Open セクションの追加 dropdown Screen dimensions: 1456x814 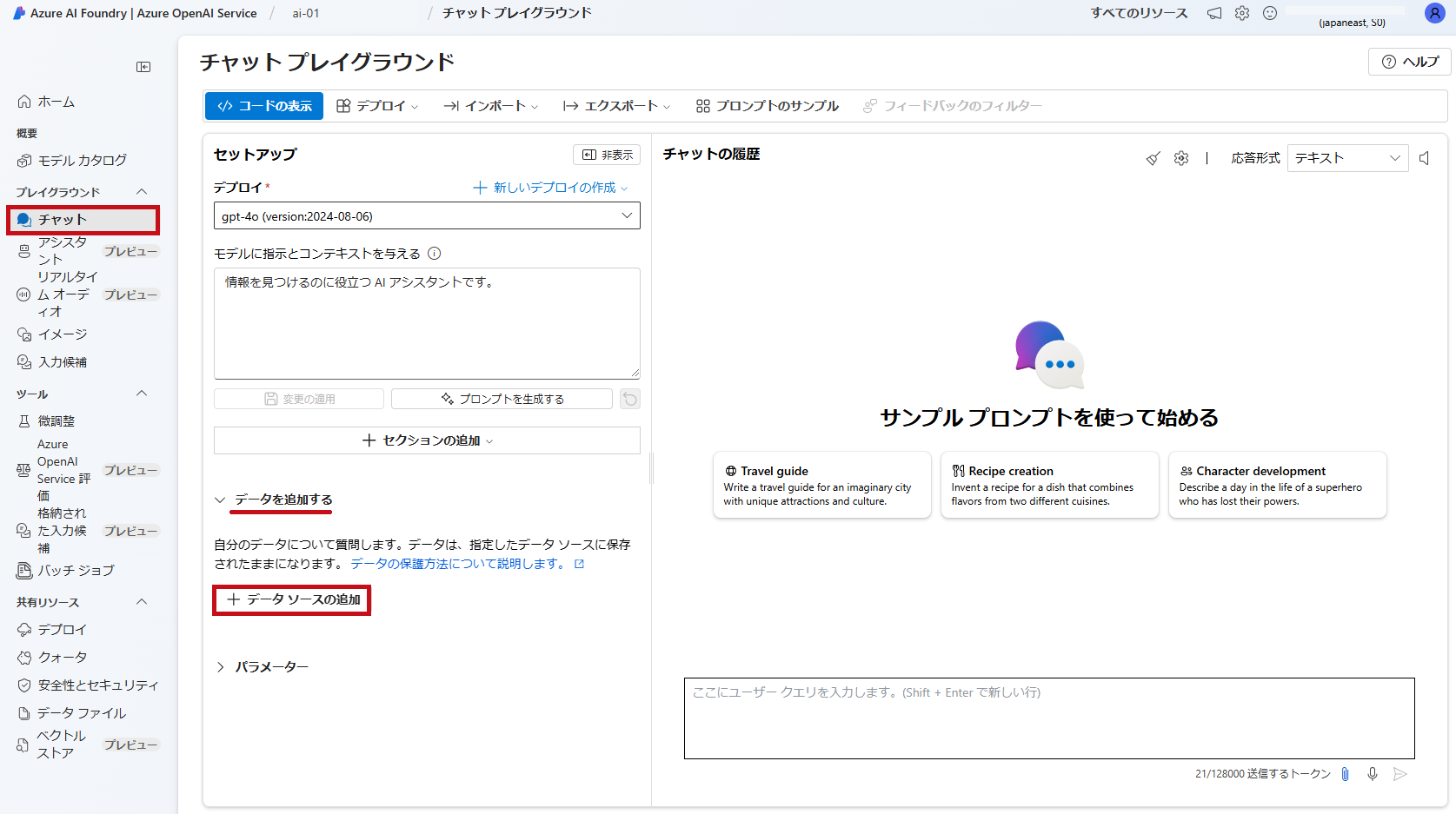click(427, 440)
